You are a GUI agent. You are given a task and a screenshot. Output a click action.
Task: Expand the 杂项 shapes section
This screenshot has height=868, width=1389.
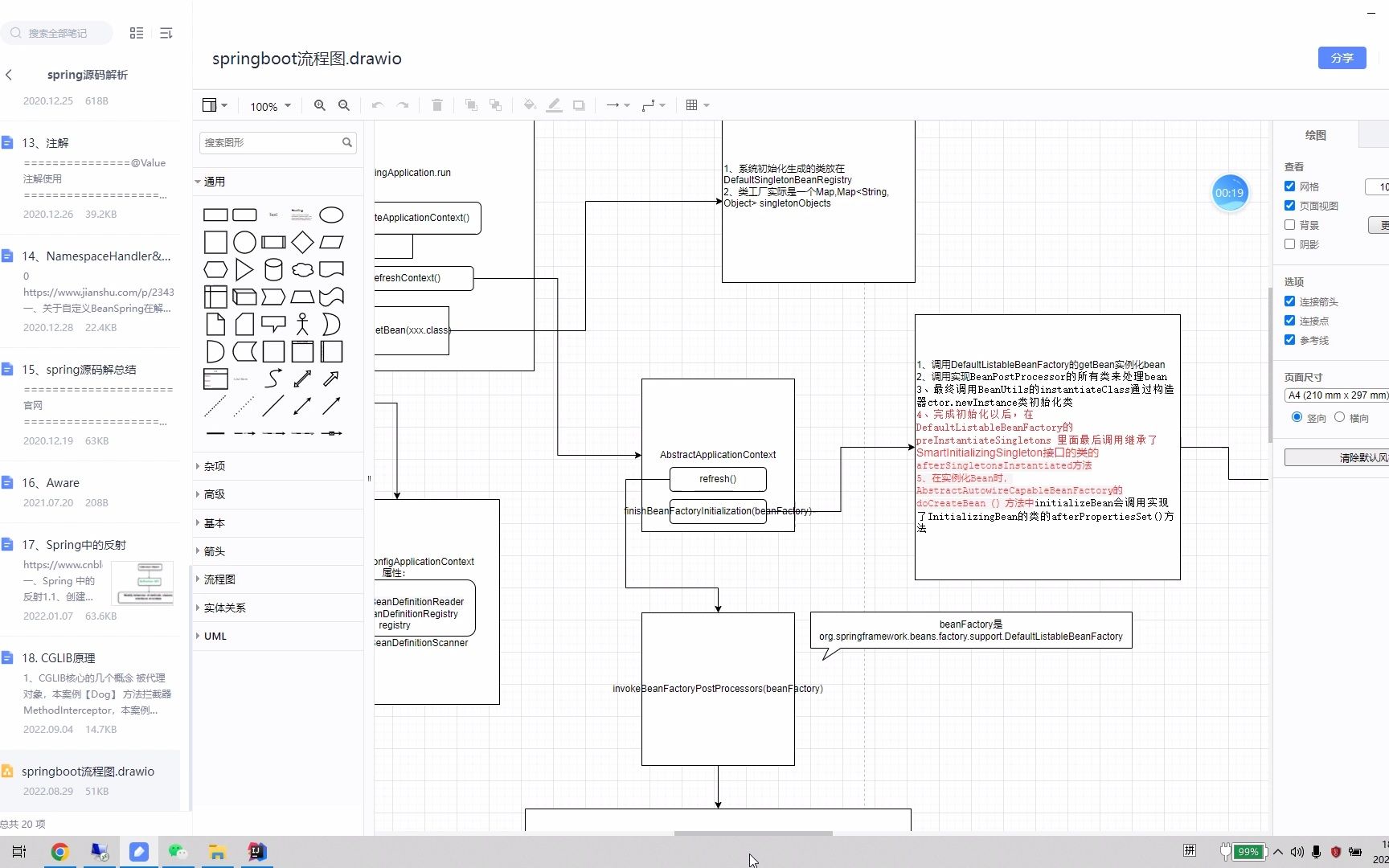(x=278, y=466)
